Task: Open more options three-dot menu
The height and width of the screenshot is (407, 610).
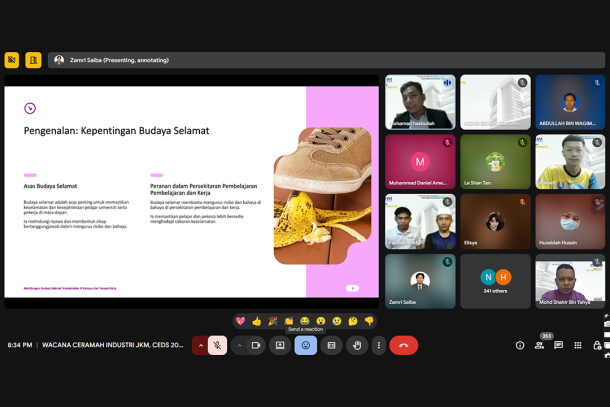Action: click(378, 345)
